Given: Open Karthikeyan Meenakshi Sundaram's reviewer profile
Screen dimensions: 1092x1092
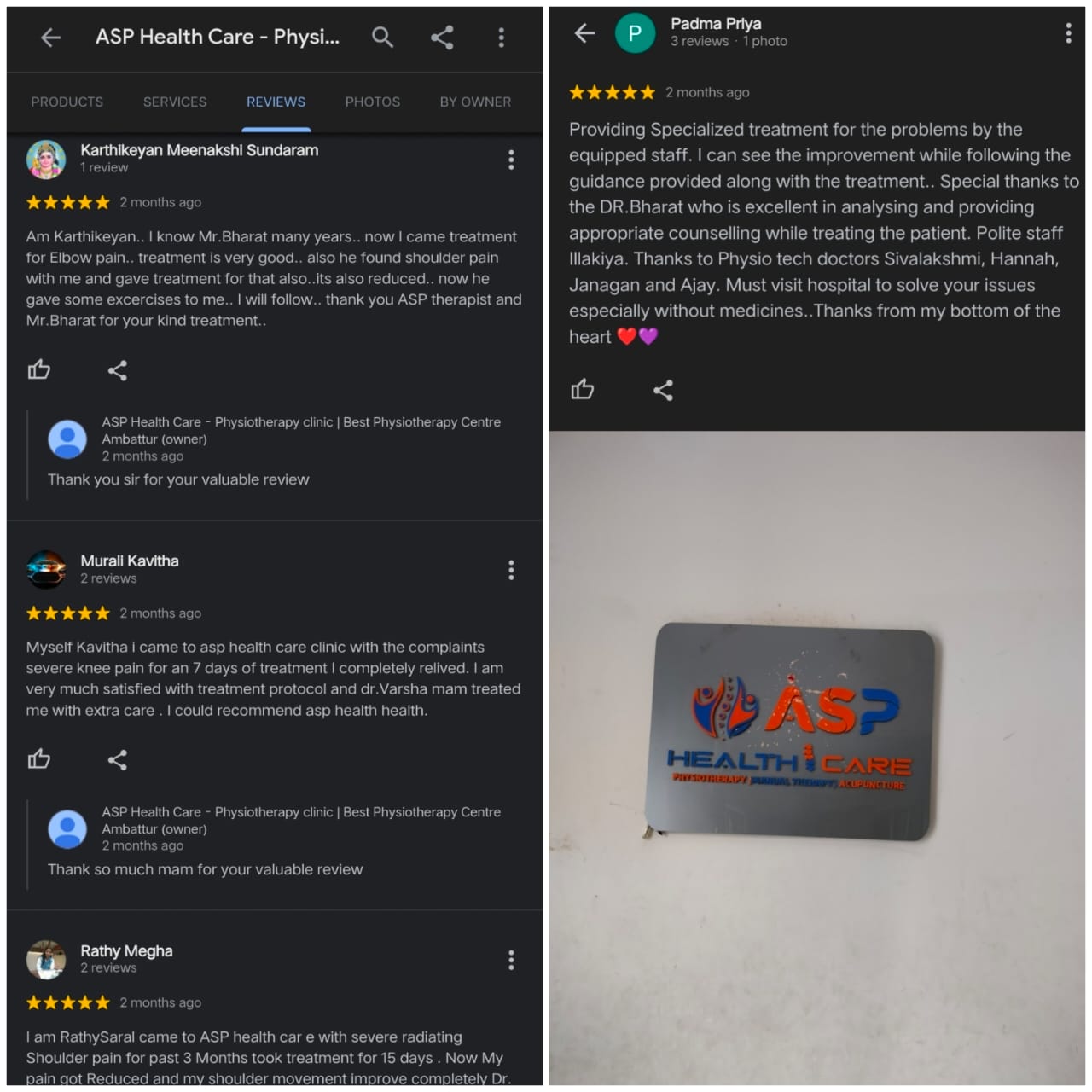Looking at the screenshot, I should (x=200, y=150).
